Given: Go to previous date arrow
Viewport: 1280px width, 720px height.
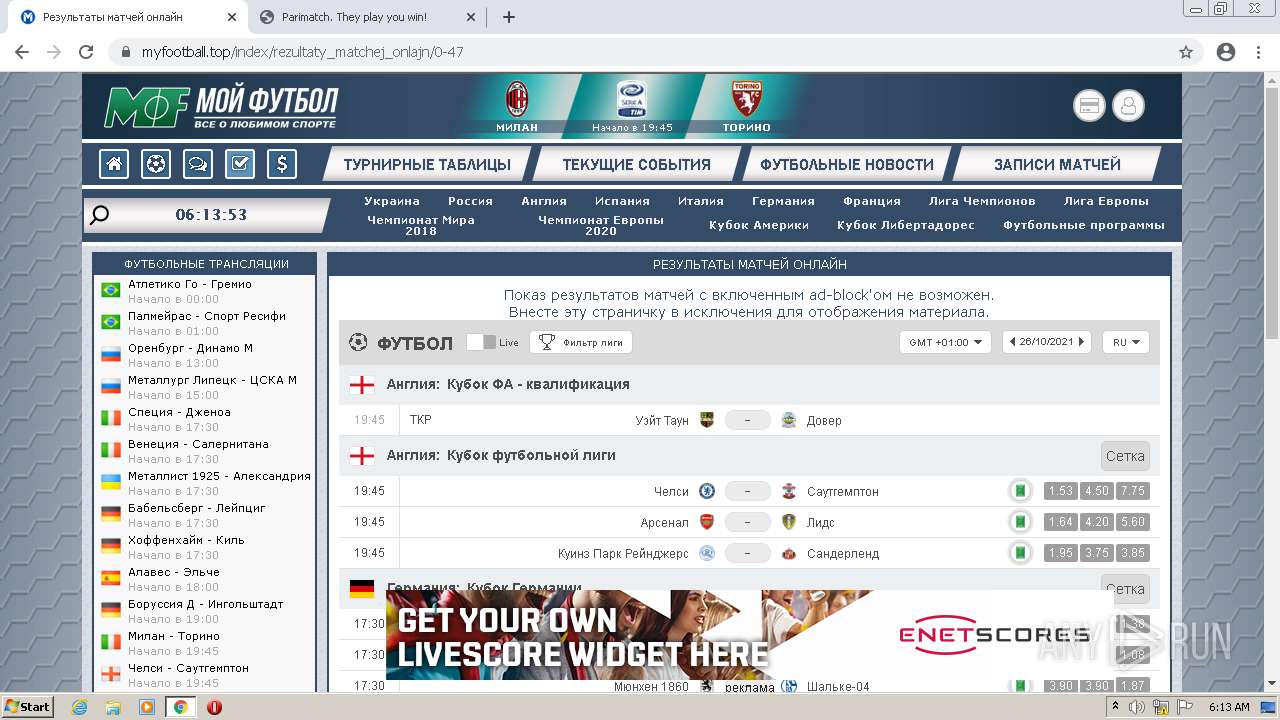Looking at the screenshot, I should (x=1012, y=342).
